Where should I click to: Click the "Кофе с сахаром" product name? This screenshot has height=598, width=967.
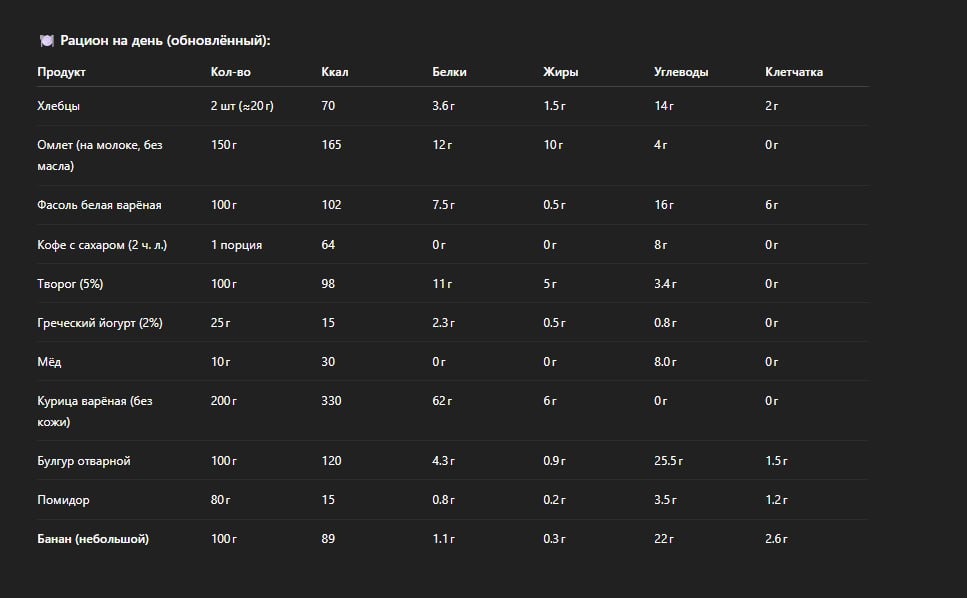(x=102, y=245)
